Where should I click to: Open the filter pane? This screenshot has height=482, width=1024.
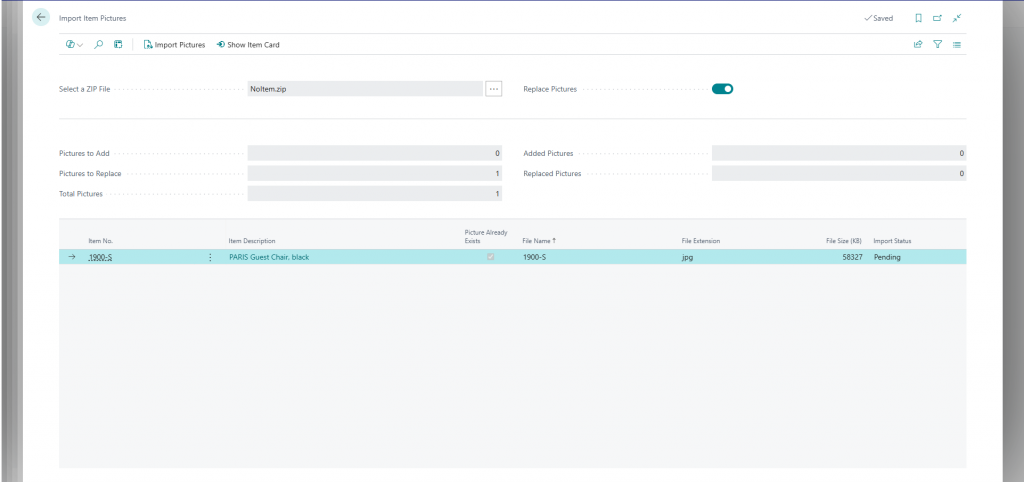pos(938,45)
